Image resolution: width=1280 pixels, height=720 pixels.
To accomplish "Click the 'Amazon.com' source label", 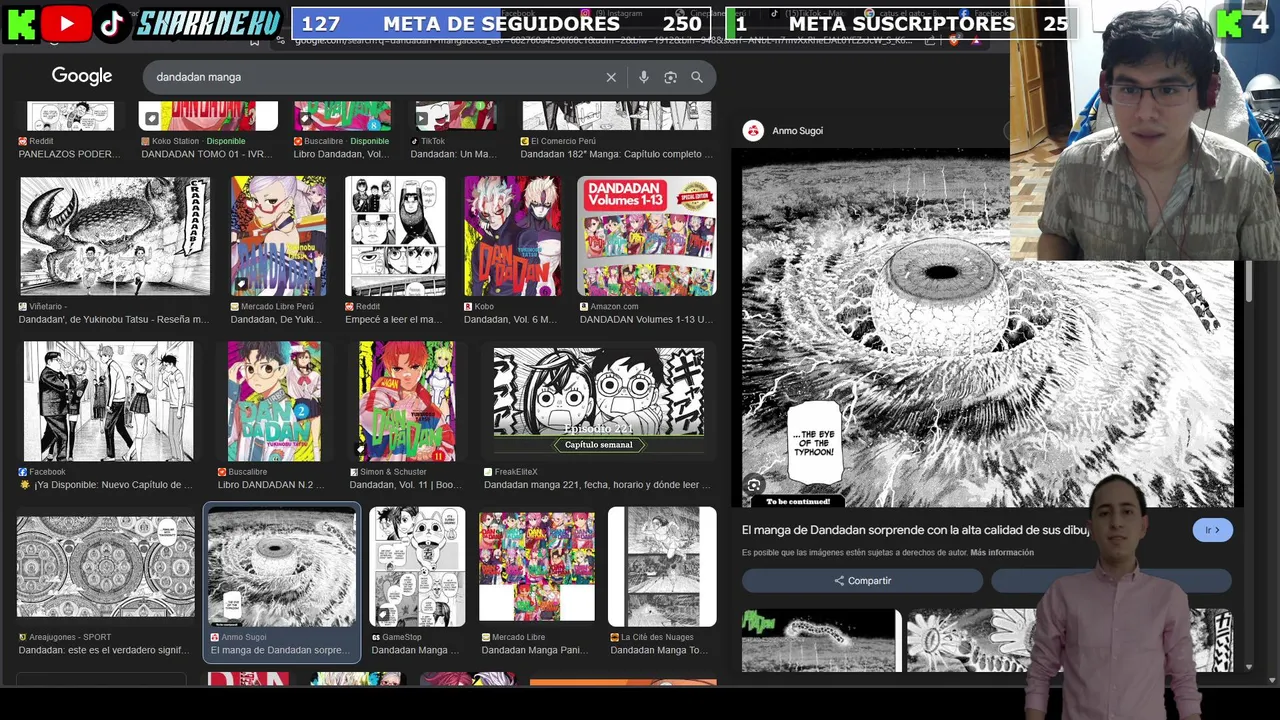I will point(614,306).
